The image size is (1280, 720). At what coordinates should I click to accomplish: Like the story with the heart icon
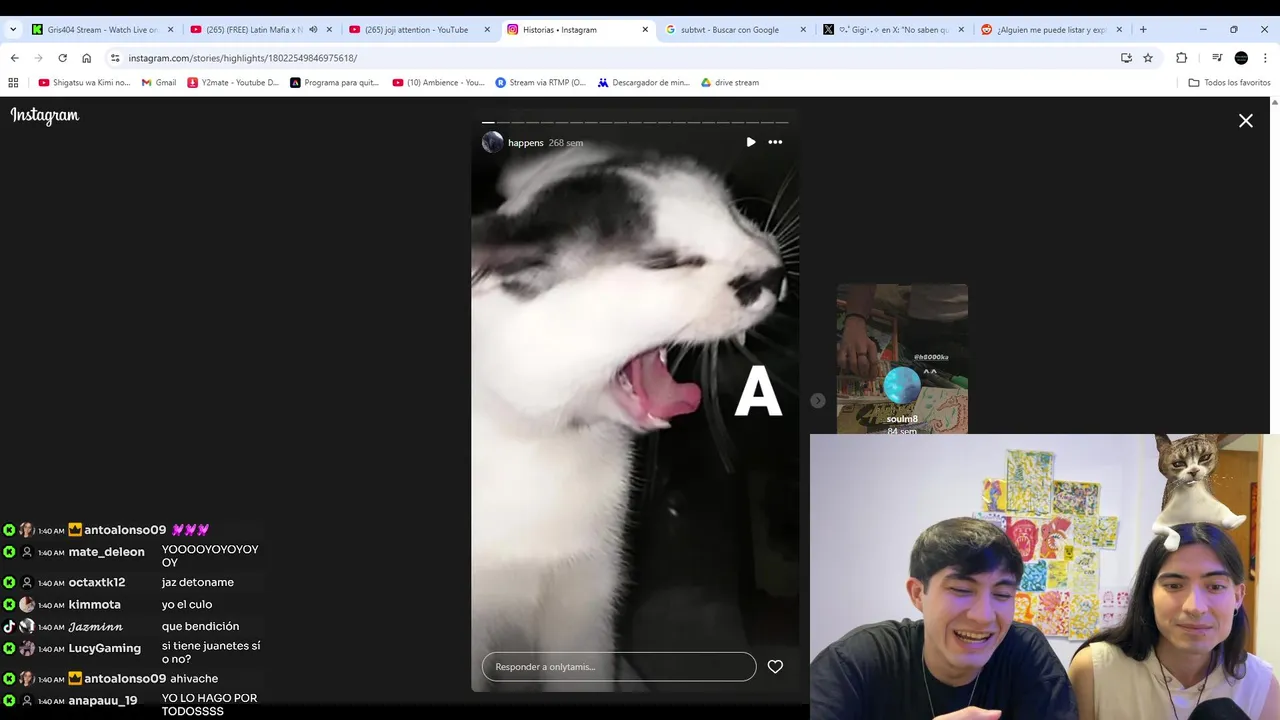coord(775,667)
